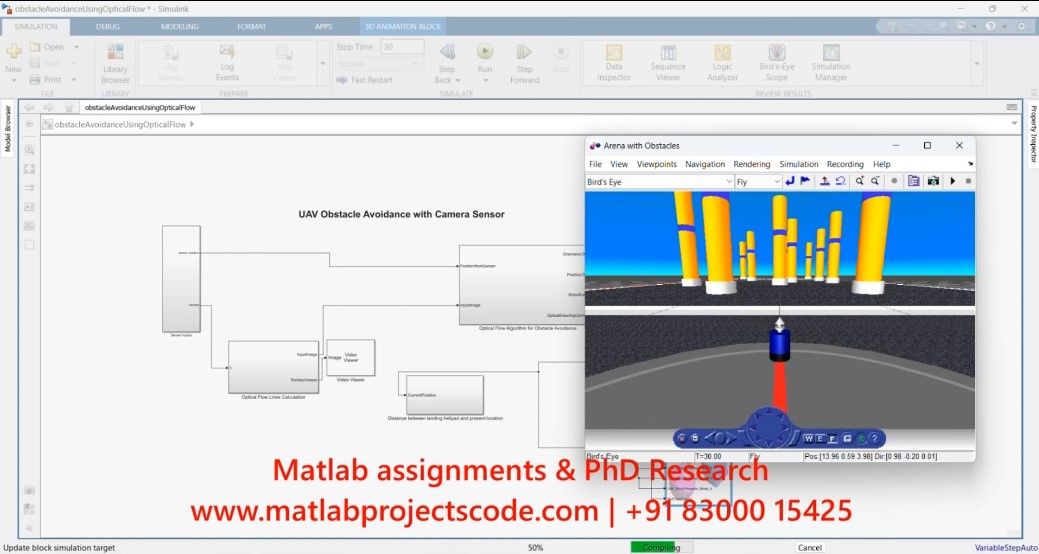This screenshot has width=1039, height=554.
Task: Click create viewpoint flag icon in Arena window
Action: (x=805, y=181)
